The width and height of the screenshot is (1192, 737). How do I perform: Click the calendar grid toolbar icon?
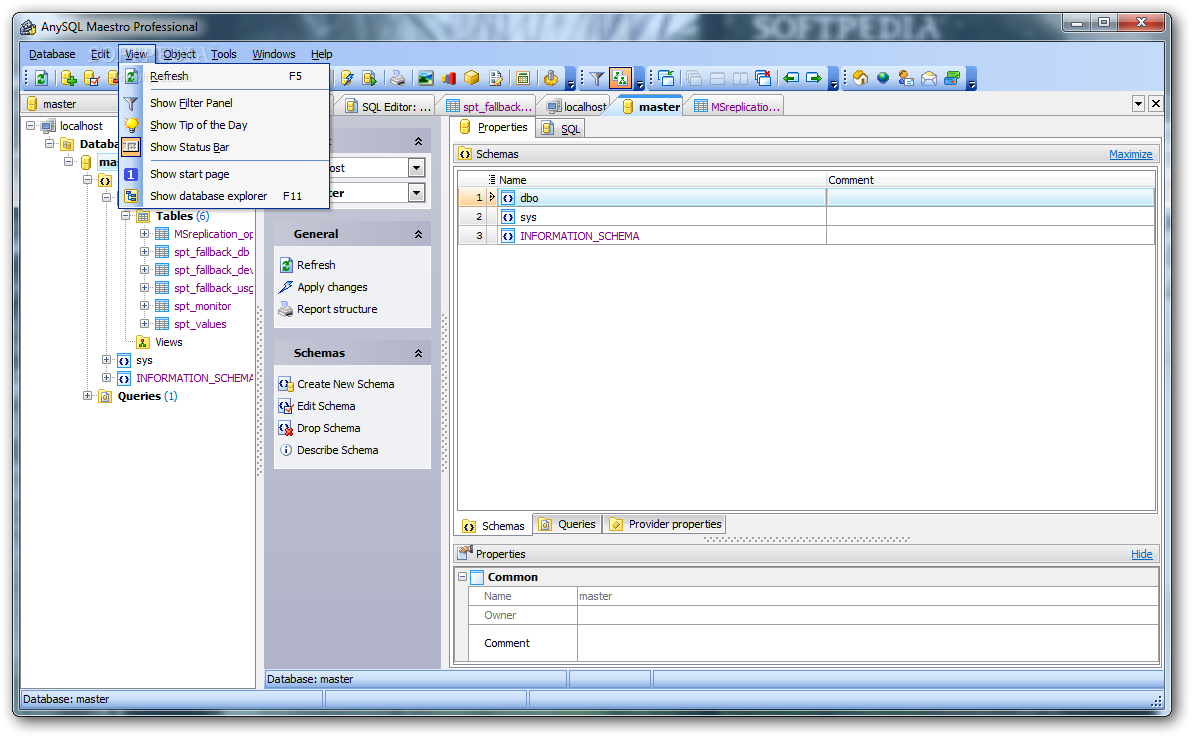tap(523, 78)
